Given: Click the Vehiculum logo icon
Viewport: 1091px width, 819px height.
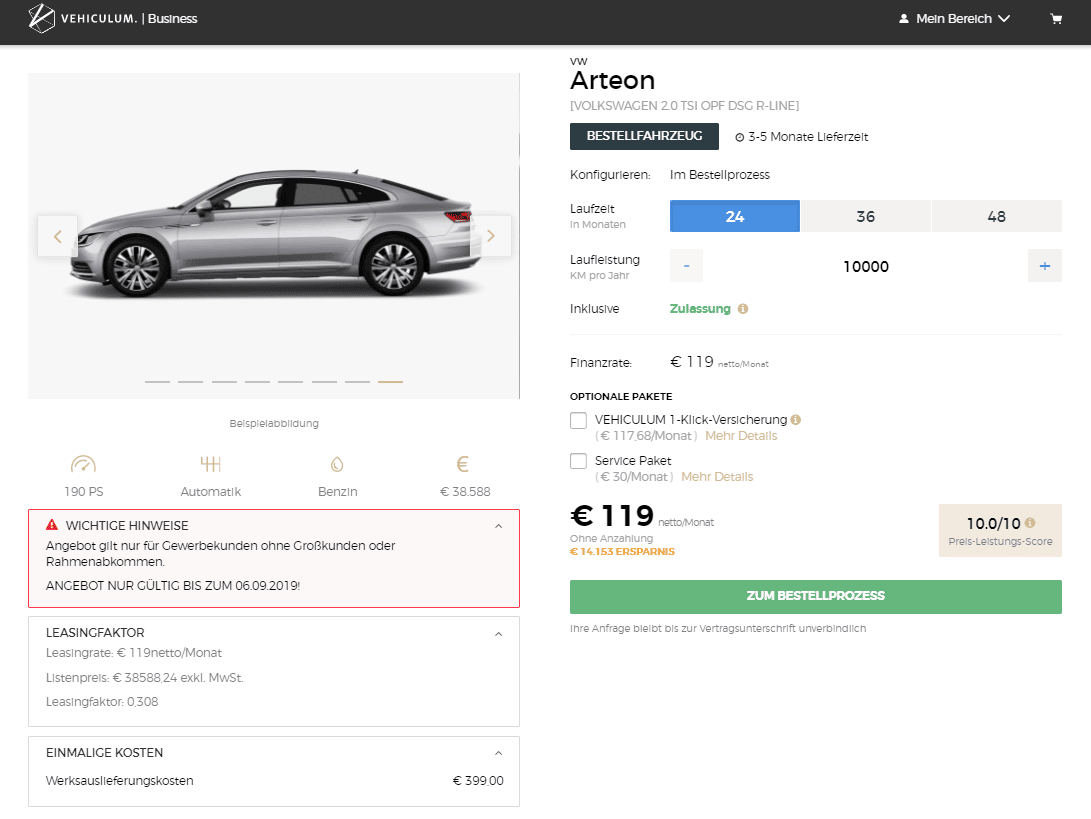Looking at the screenshot, I should (41, 18).
